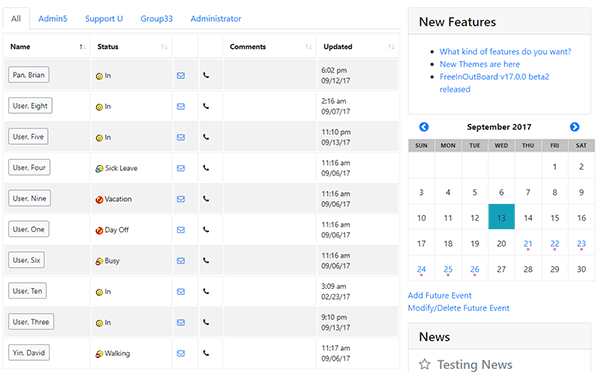The width and height of the screenshot is (600, 372).
Task: Click Vacation status icon for User, Nine
Action: (x=99, y=199)
